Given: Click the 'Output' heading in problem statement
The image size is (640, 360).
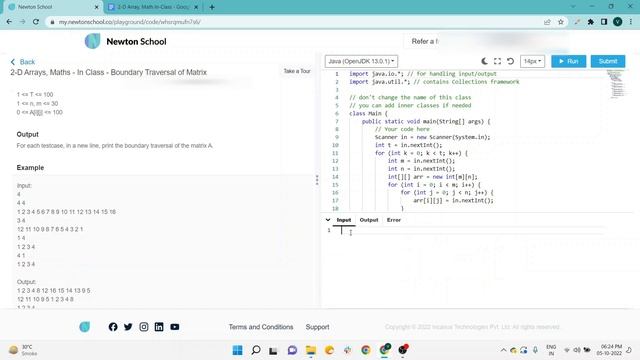Looking at the screenshot, I should coord(27,134).
